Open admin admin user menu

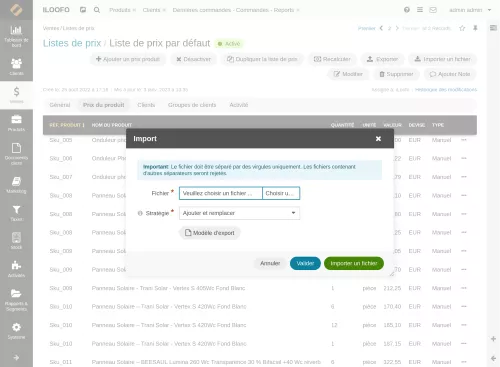(x=470, y=10)
